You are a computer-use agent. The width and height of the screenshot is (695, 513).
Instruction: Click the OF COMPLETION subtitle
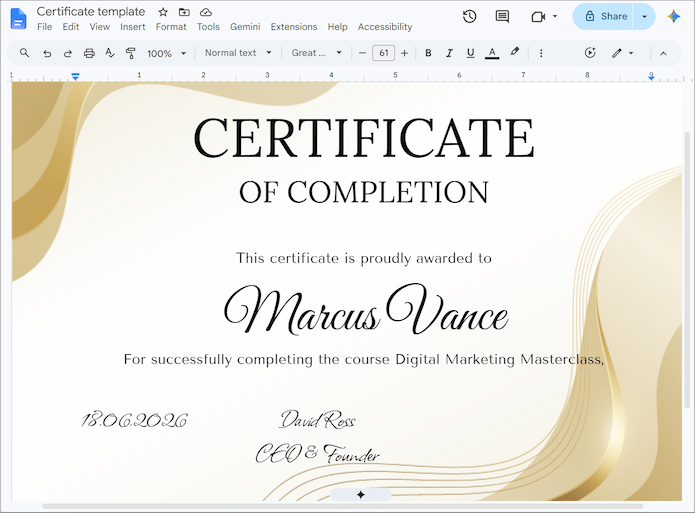[x=364, y=192]
